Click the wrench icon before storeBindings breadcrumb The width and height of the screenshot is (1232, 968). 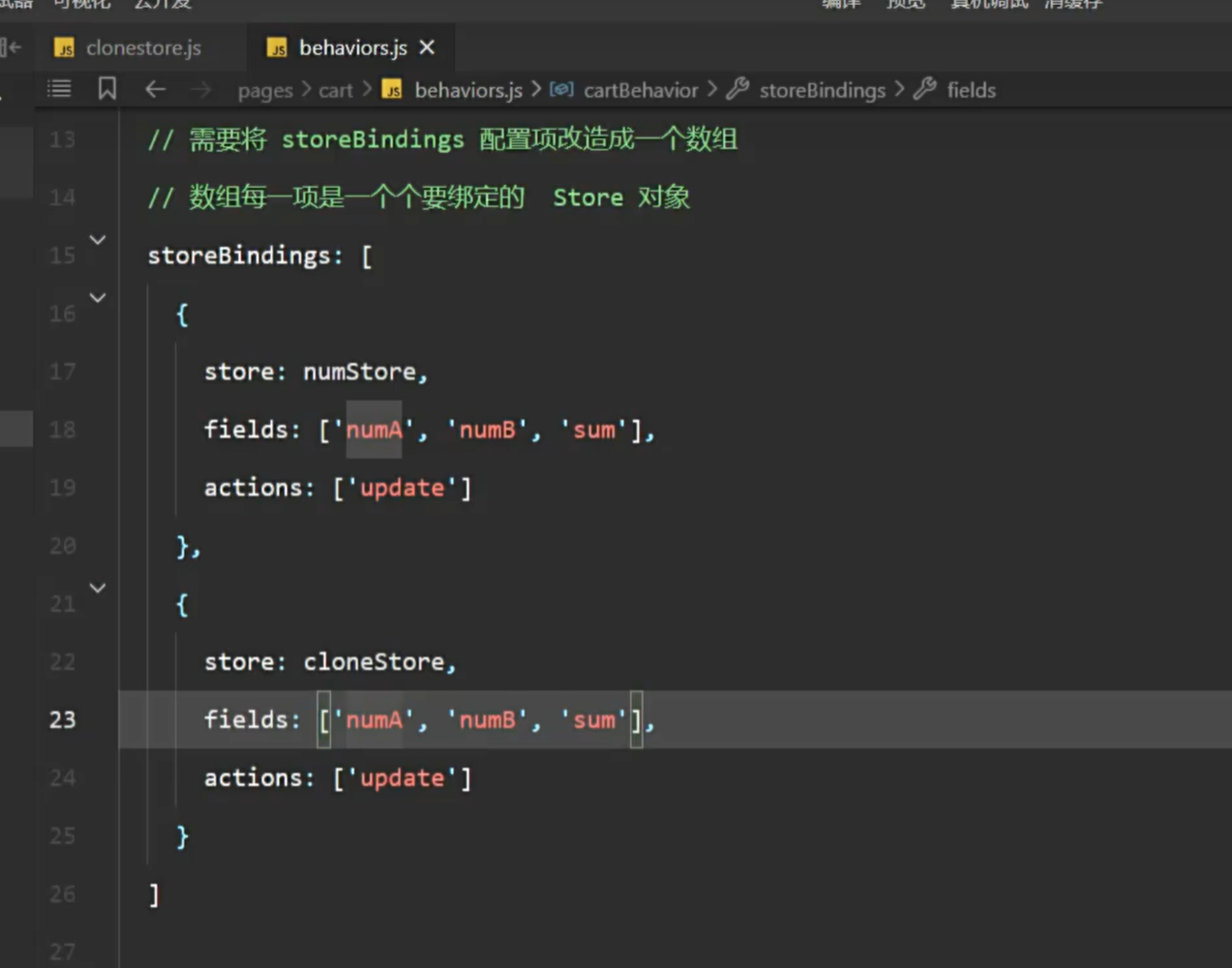coord(737,89)
